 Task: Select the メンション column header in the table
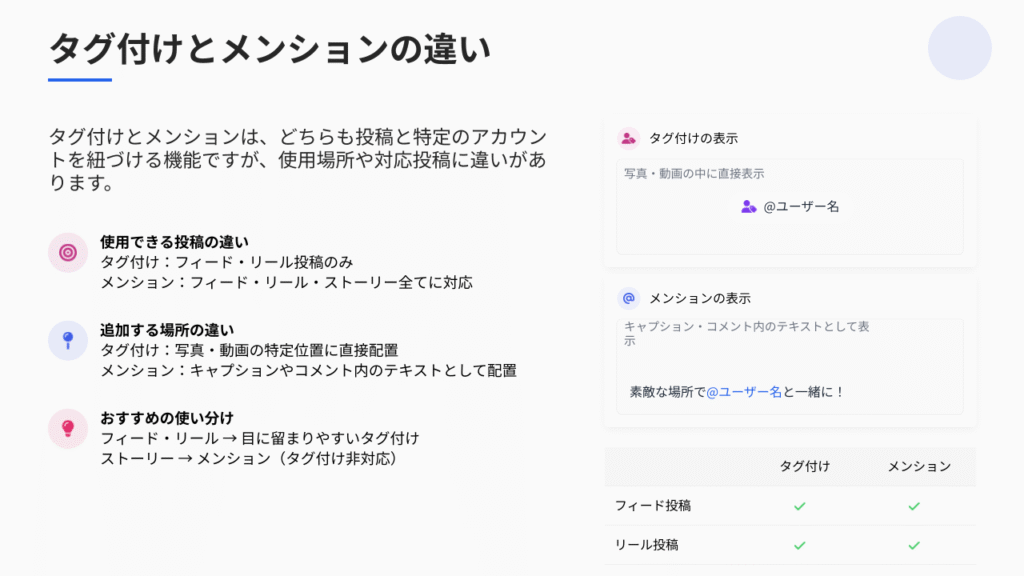pos(919,466)
